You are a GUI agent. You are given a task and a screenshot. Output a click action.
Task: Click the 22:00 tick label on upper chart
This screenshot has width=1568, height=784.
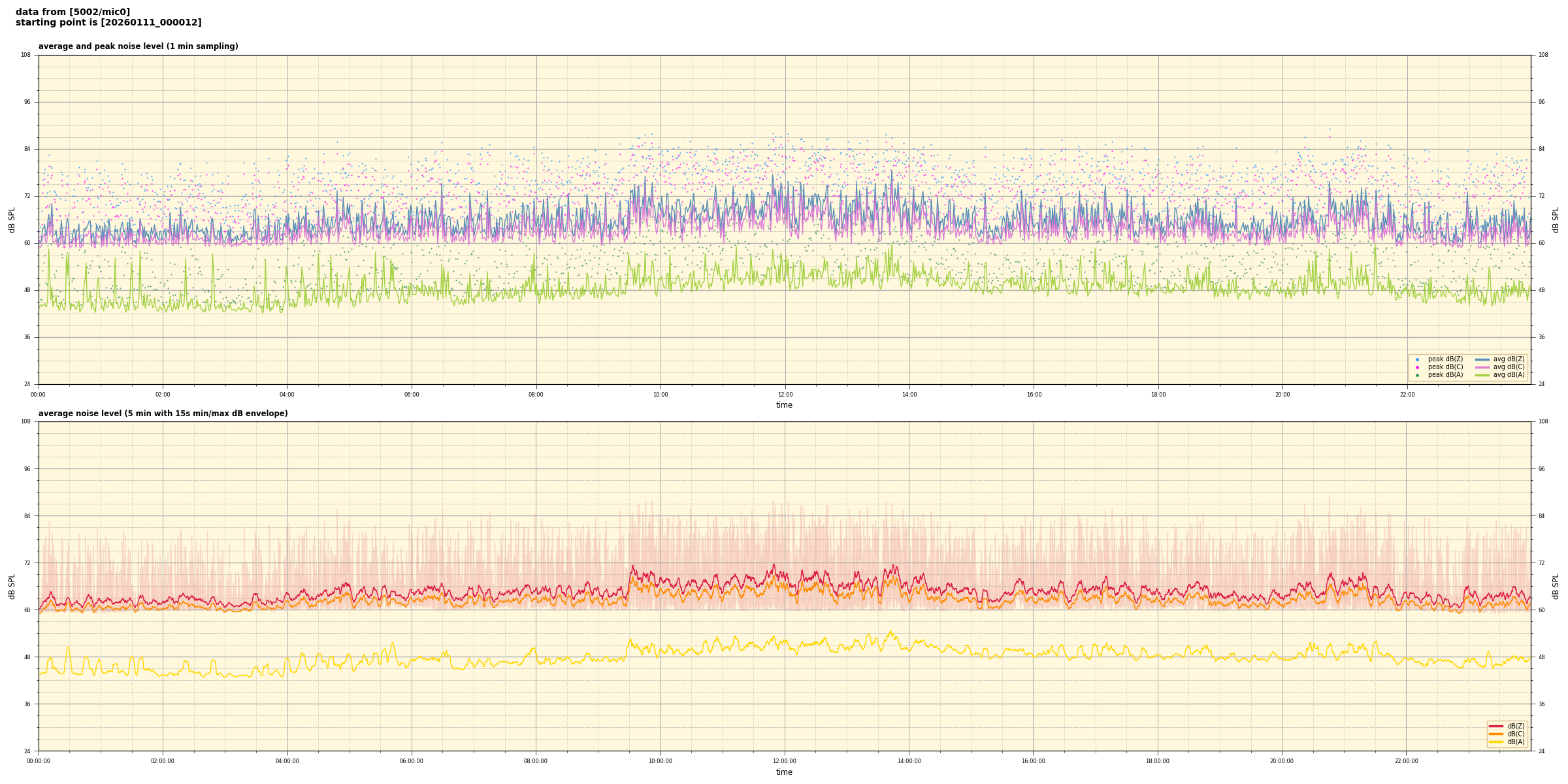pos(1407,395)
